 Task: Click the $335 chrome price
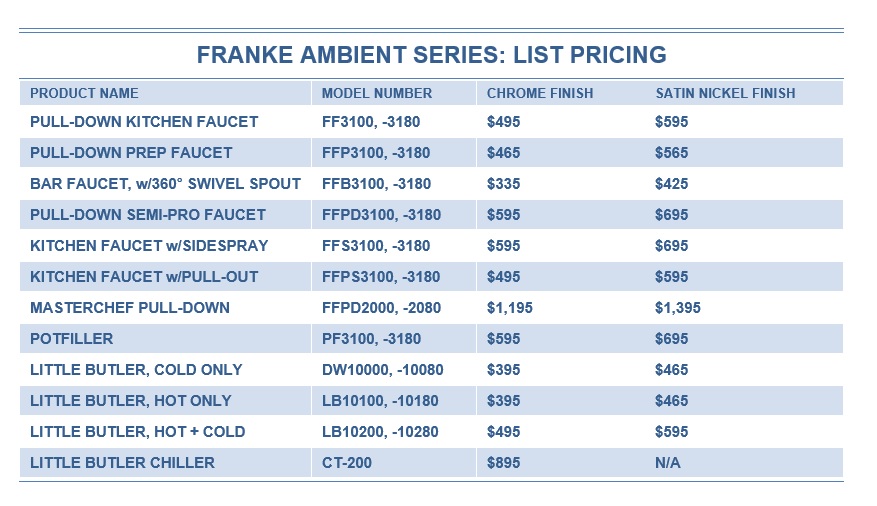point(503,184)
